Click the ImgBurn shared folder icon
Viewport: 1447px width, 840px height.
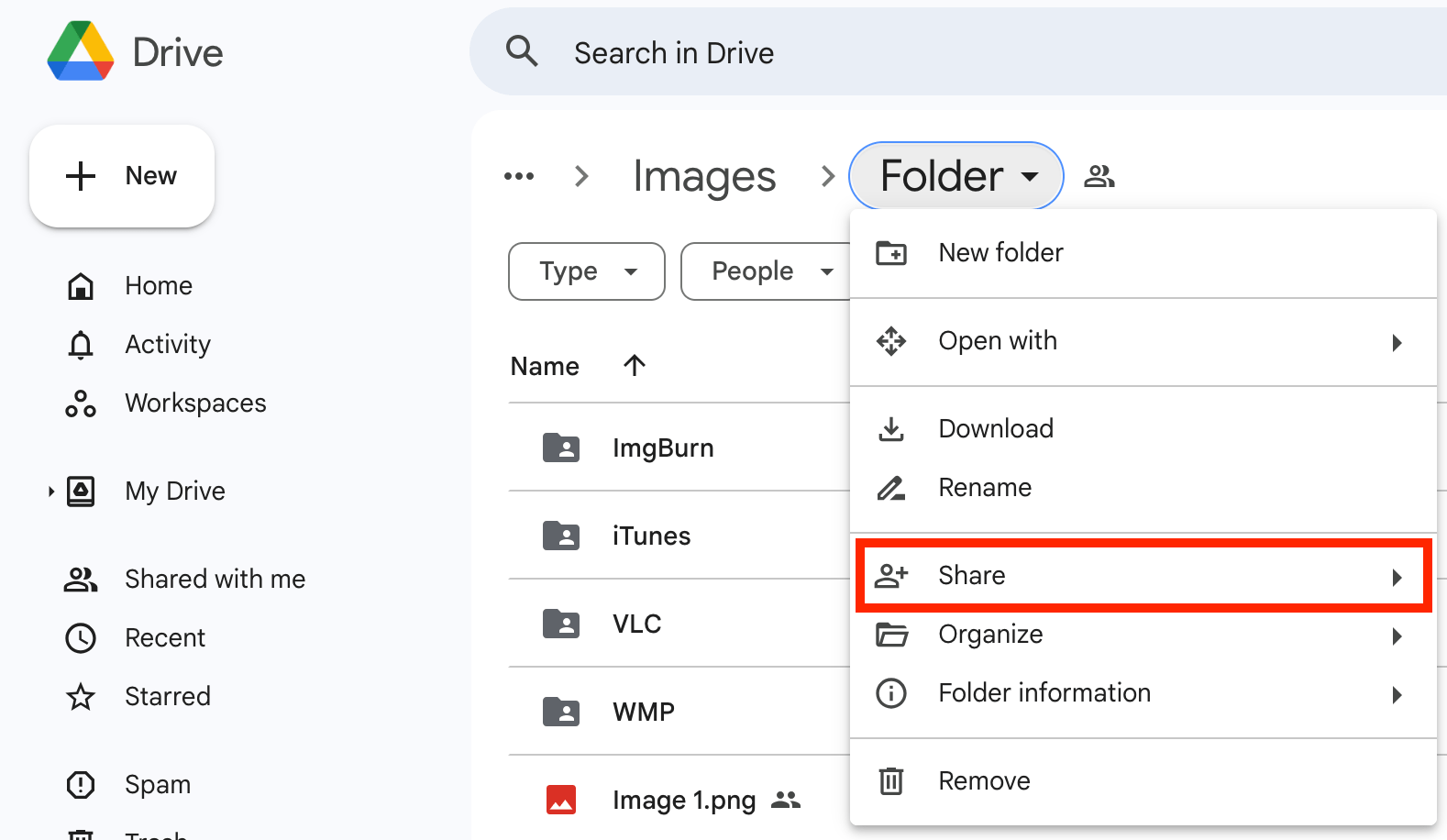pos(561,448)
